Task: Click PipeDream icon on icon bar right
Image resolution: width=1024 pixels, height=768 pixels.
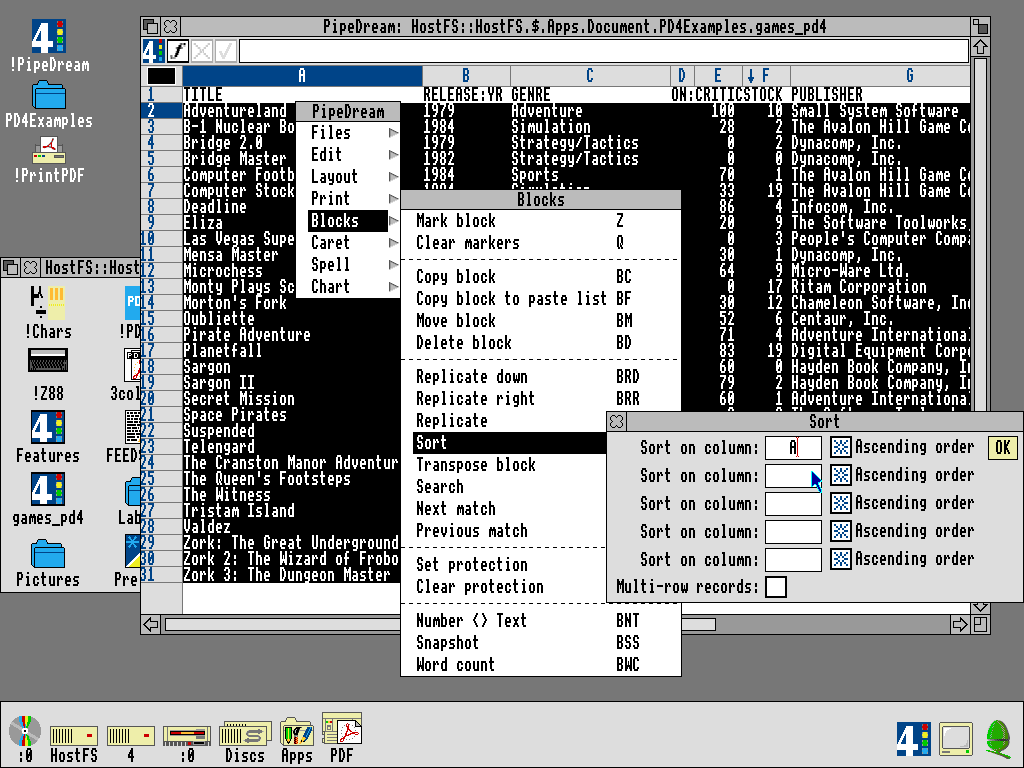Action: 913,739
